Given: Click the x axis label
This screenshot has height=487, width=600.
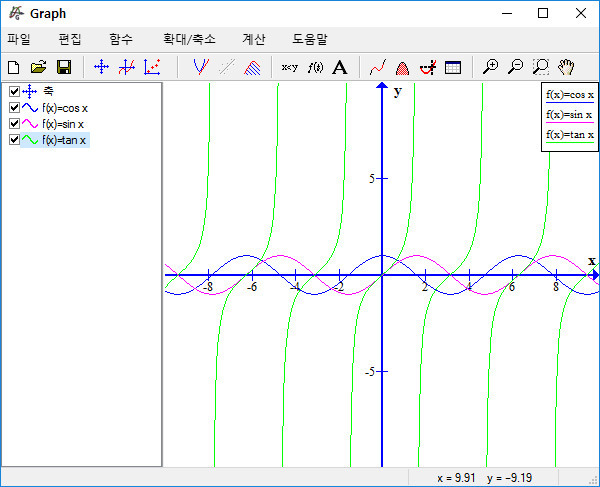Looking at the screenshot, I should tap(592, 261).
